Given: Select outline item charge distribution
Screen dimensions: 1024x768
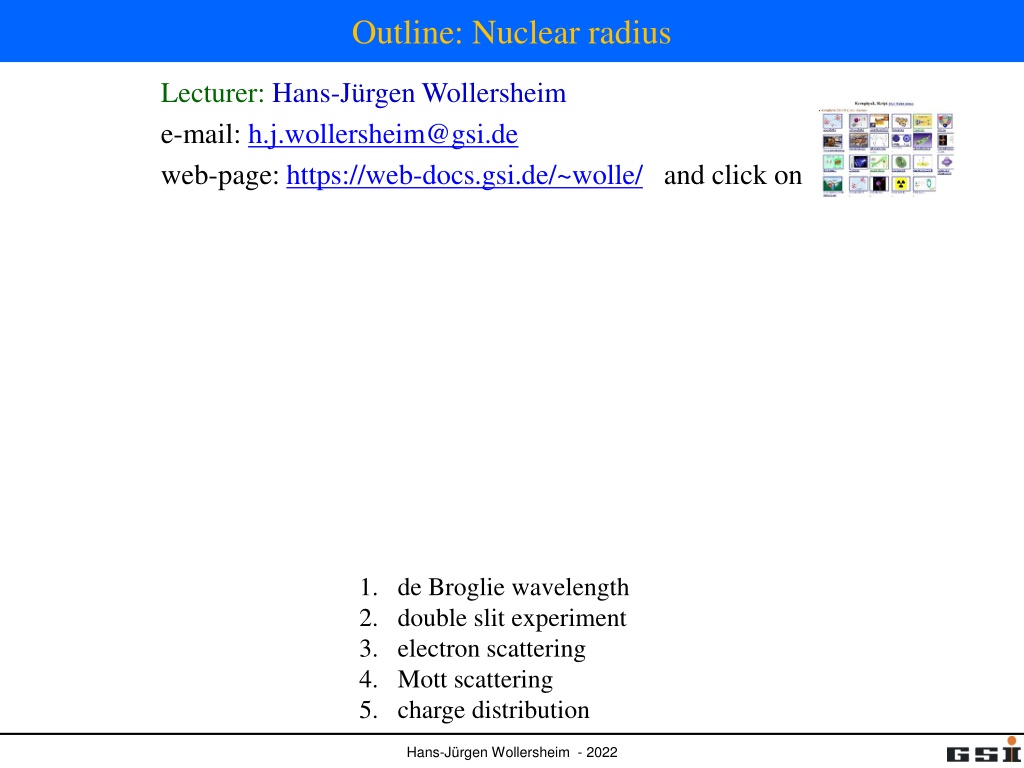Looking at the screenshot, I should click(x=493, y=710).
